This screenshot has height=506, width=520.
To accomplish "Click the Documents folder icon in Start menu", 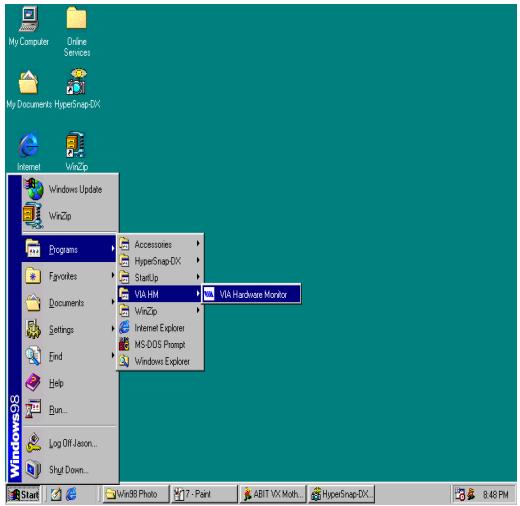I will click(x=33, y=302).
